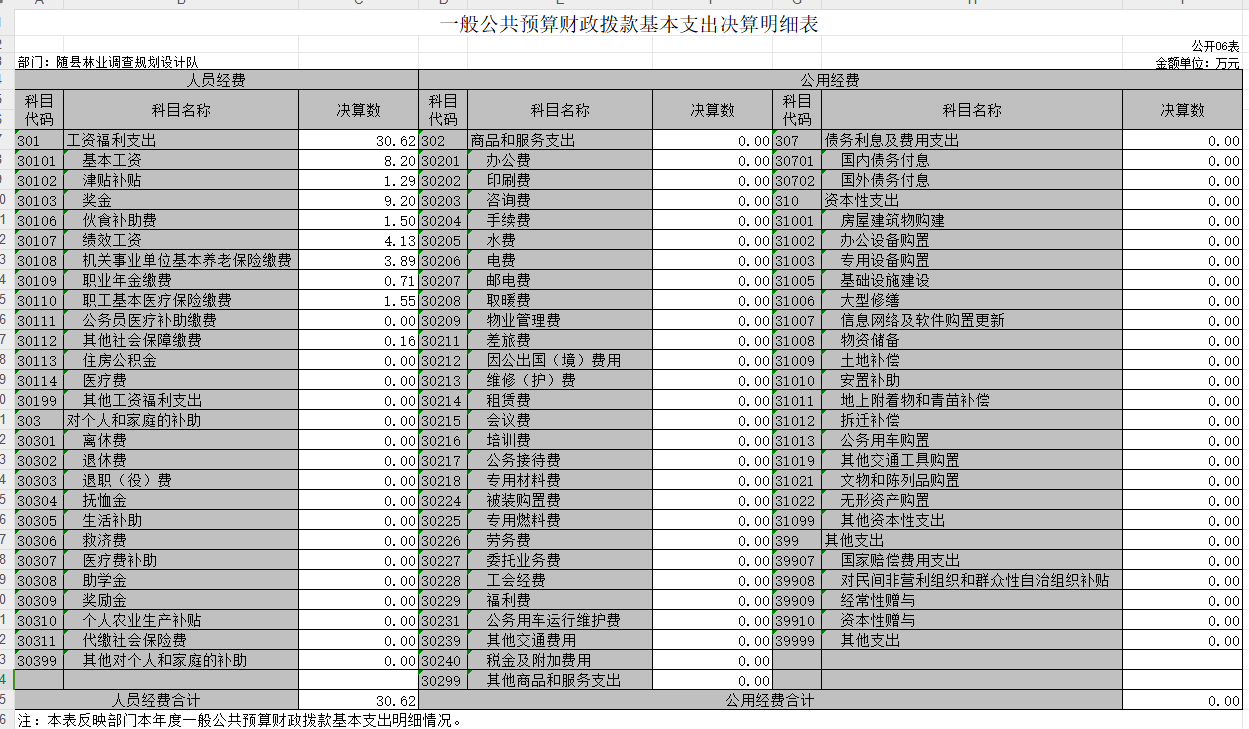Select the 商品和服务支出 cell

pos(560,140)
